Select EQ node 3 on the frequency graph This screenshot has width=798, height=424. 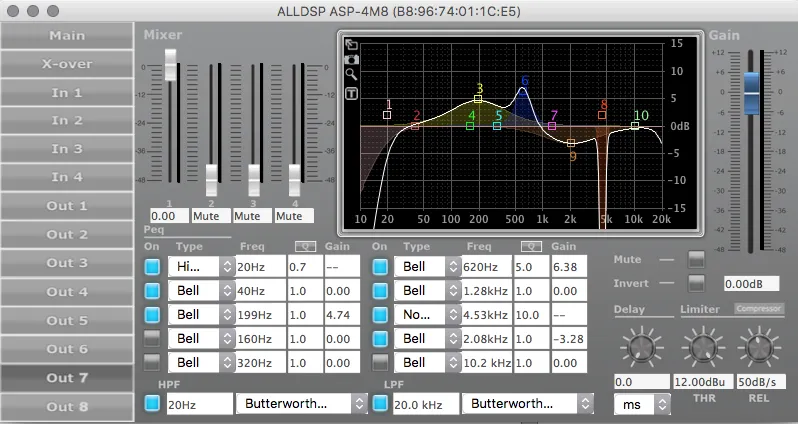[478, 99]
